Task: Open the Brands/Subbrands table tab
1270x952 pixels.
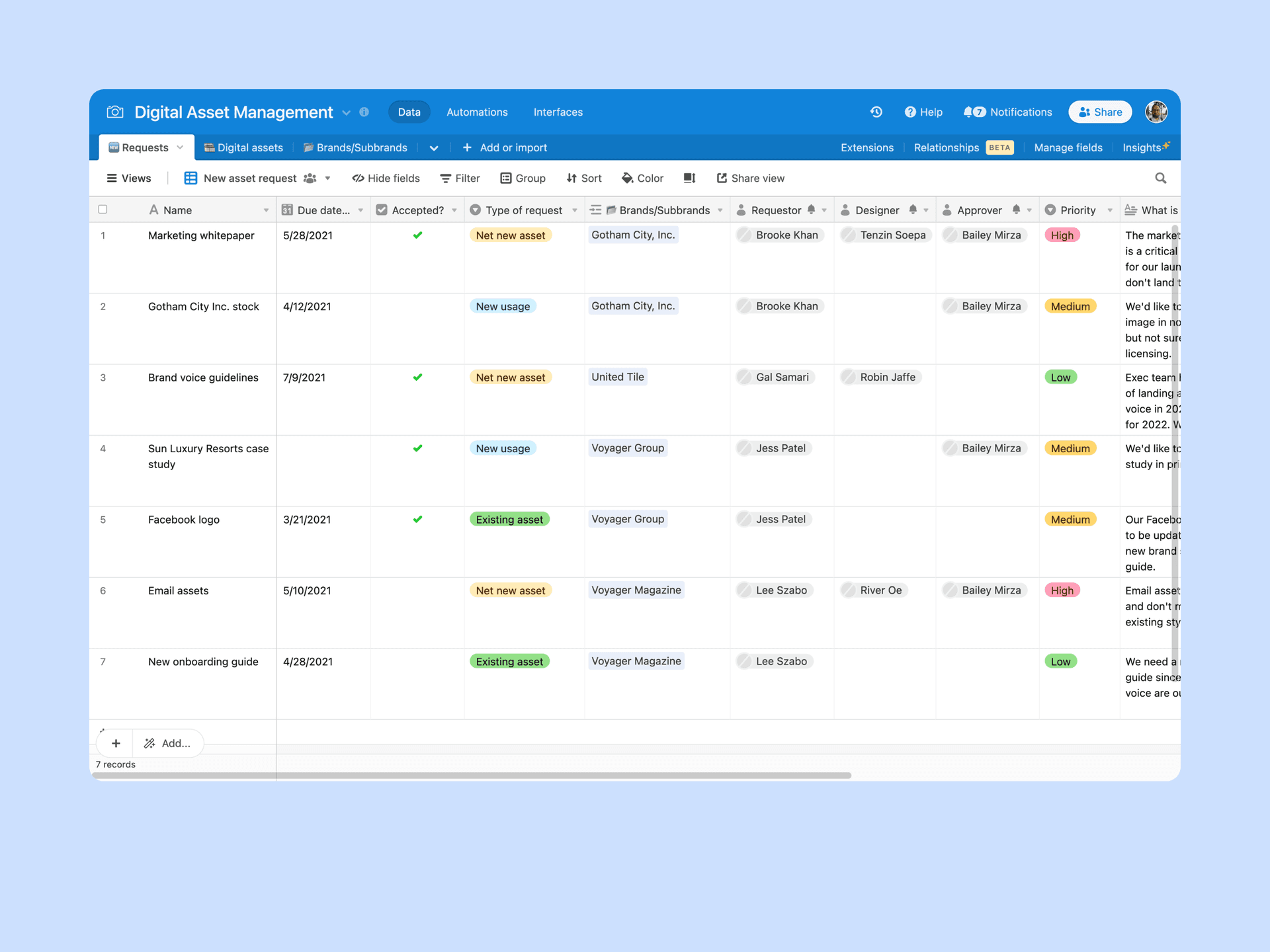Action: (x=355, y=147)
